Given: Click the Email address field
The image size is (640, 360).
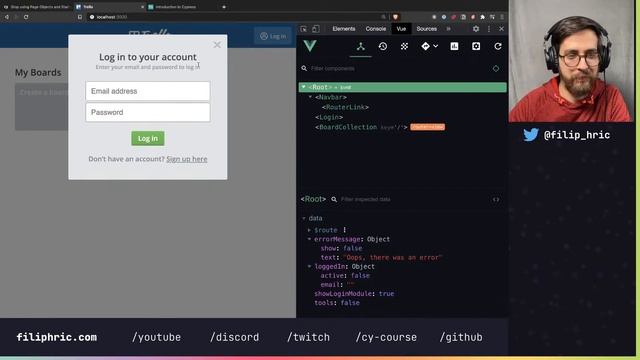Looking at the screenshot, I should tap(148, 91).
